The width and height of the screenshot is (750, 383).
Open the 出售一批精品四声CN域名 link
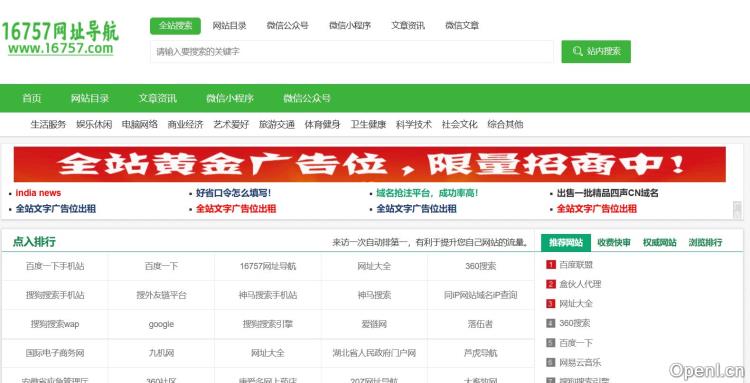[x=607, y=193]
